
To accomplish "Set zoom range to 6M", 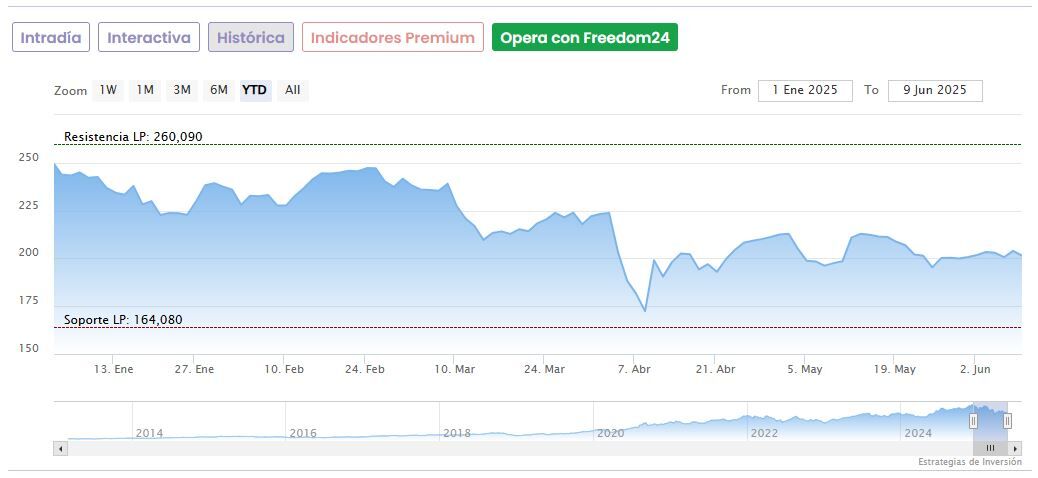I will [218, 90].
